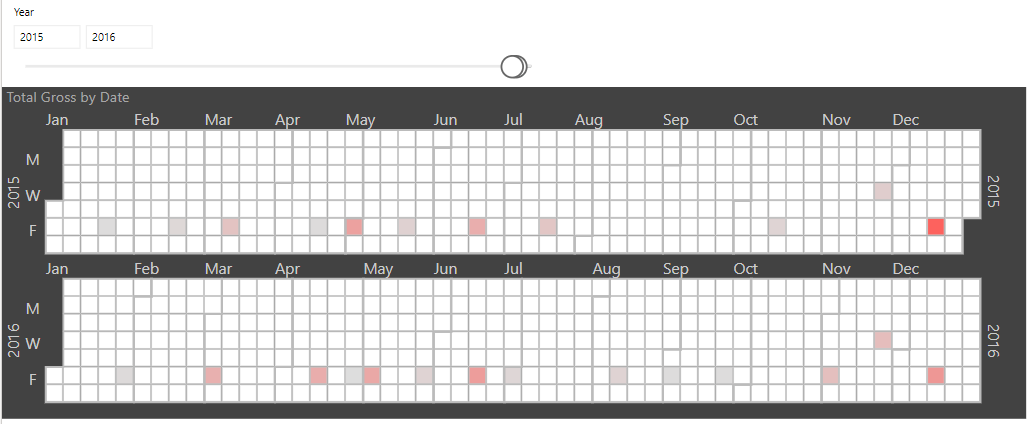
Task: Click the 2015 start year input box
Action: pos(47,37)
